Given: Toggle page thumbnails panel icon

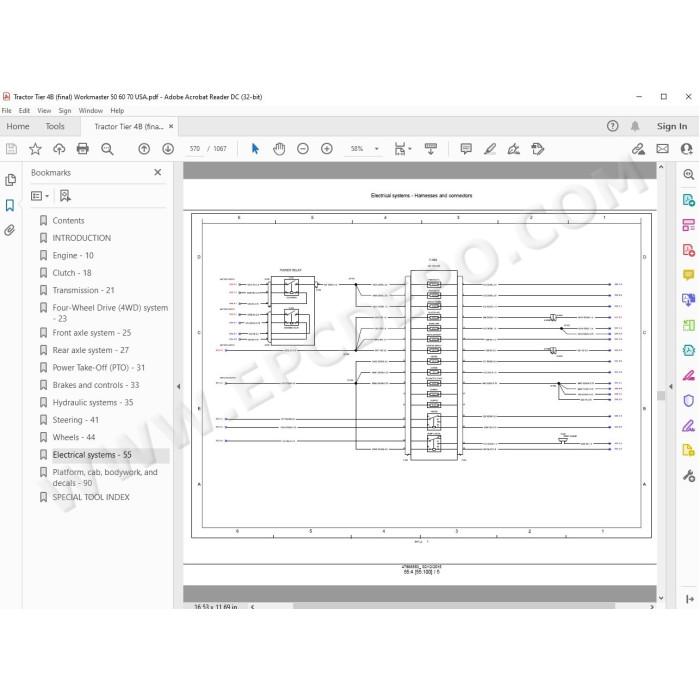Looking at the screenshot, I should click(x=10, y=180).
